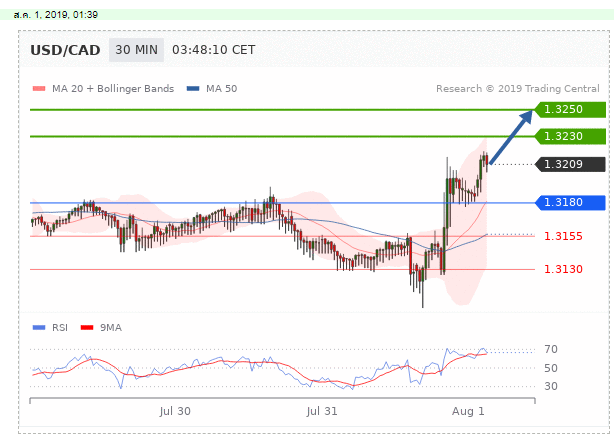Click the 1.3230 resistance price tag

click(570, 136)
